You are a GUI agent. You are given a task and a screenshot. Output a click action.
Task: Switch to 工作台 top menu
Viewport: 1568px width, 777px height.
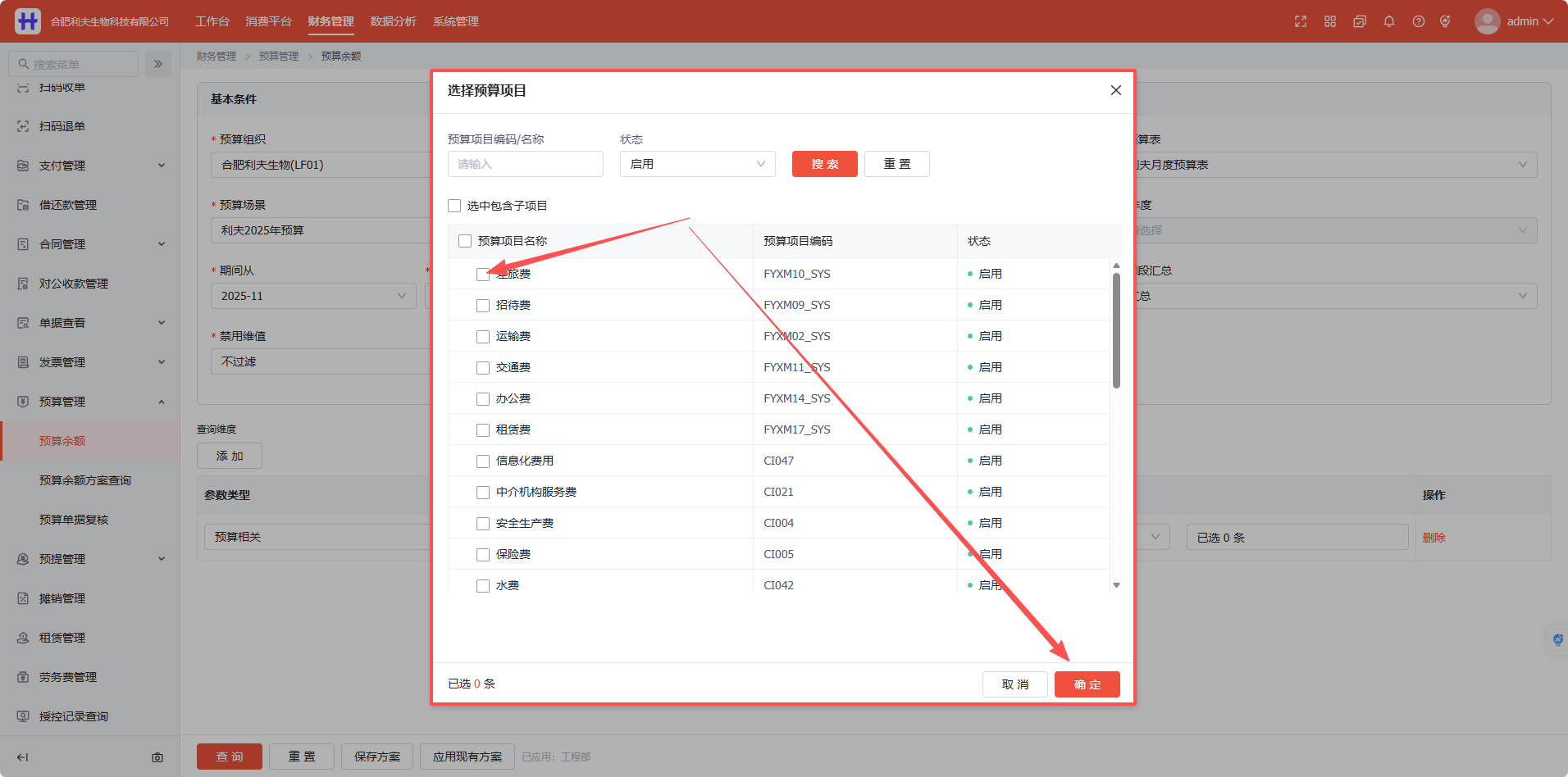click(212, 21)
